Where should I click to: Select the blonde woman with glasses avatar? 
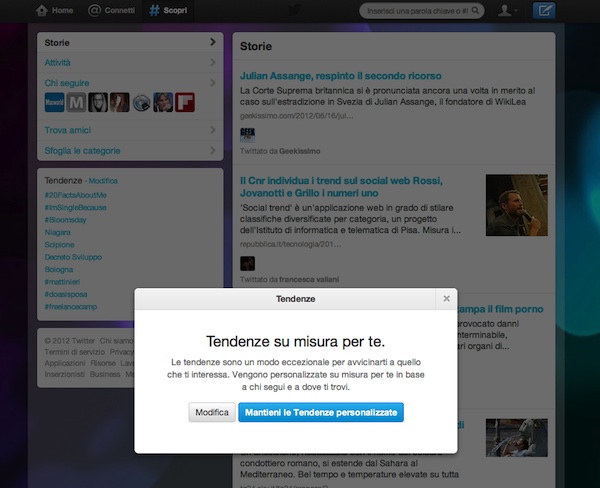point(98,102)
